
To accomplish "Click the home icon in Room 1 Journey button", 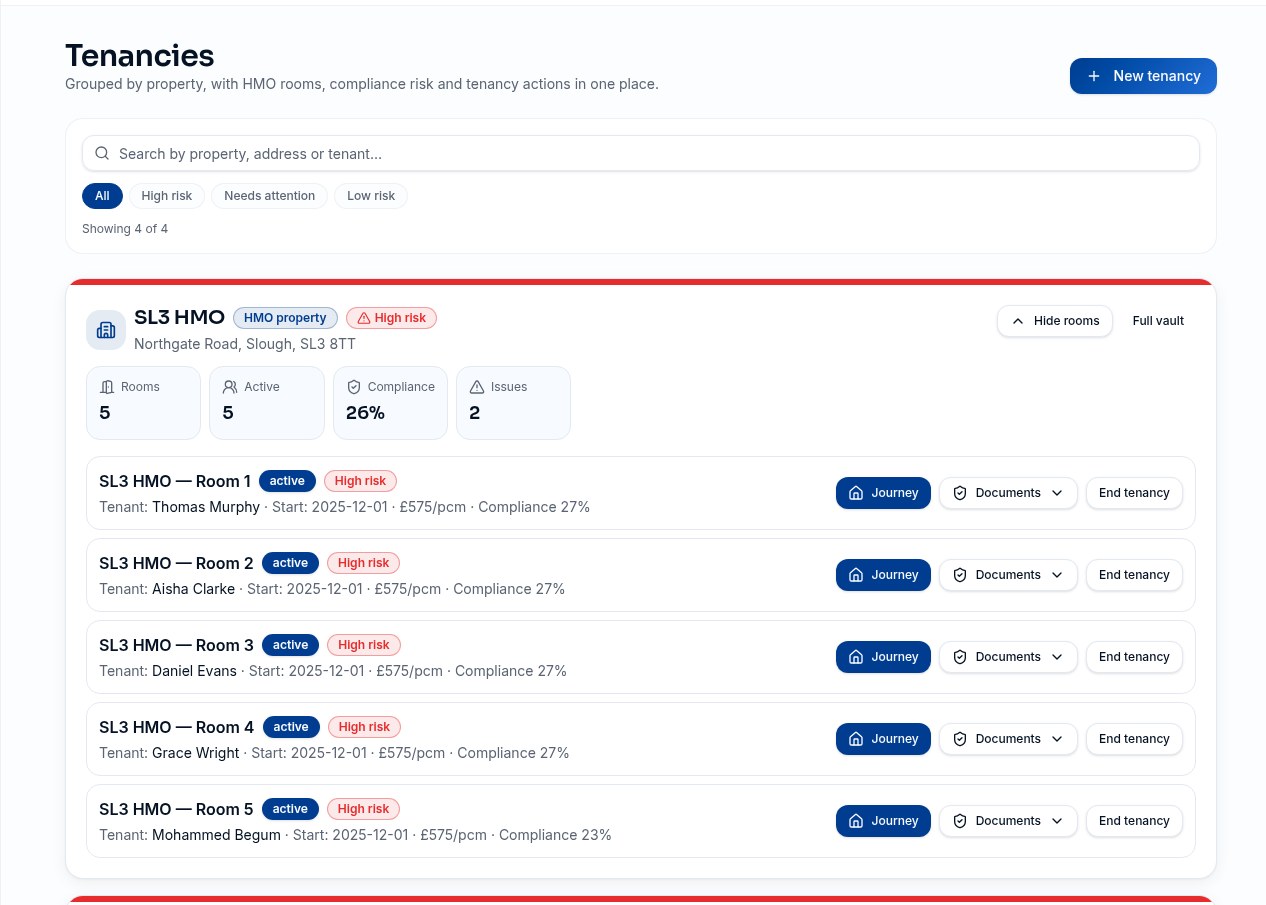I will 856,493.
